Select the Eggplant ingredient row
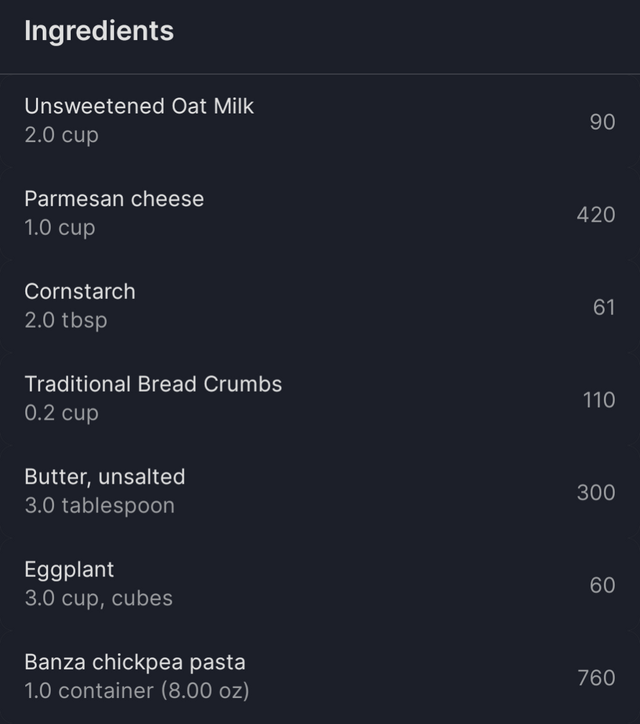The height and width of the screenshot is (724, 640). [320, 585]
